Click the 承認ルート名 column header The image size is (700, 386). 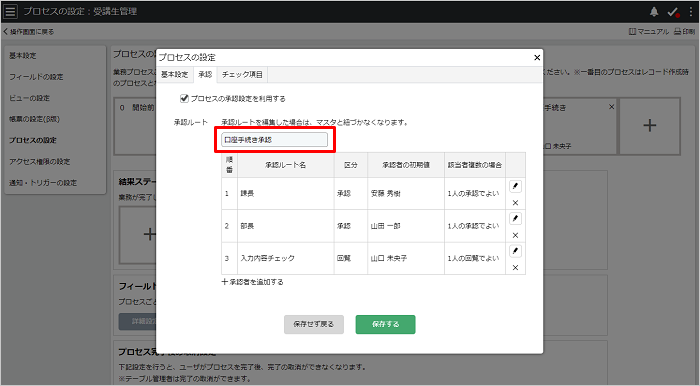(286, 165)
